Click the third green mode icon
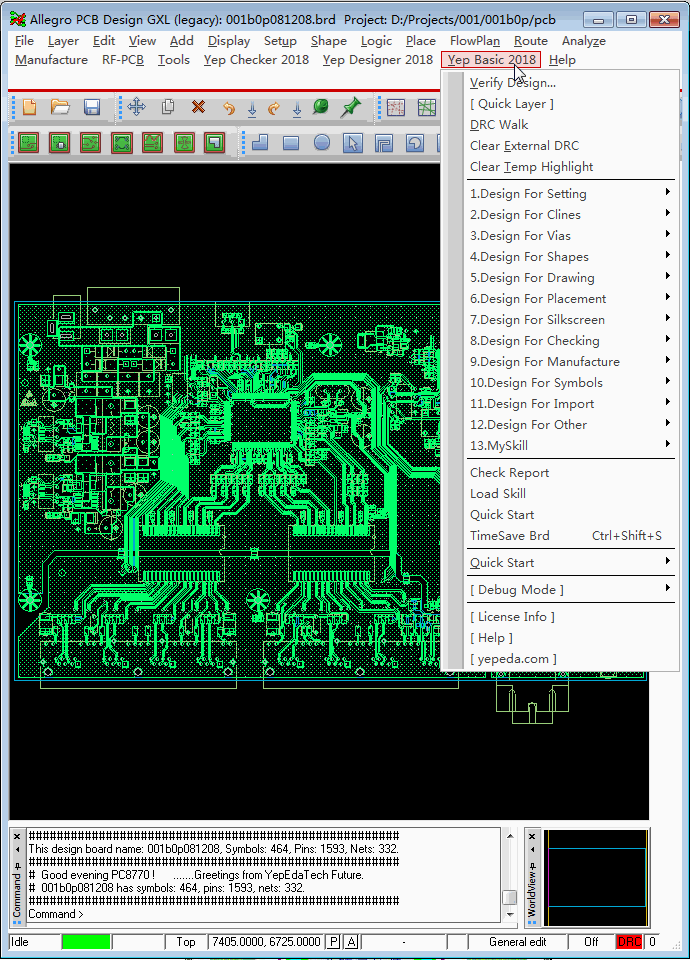The height and width of the screenshot is (960, 690). [91, 143]
